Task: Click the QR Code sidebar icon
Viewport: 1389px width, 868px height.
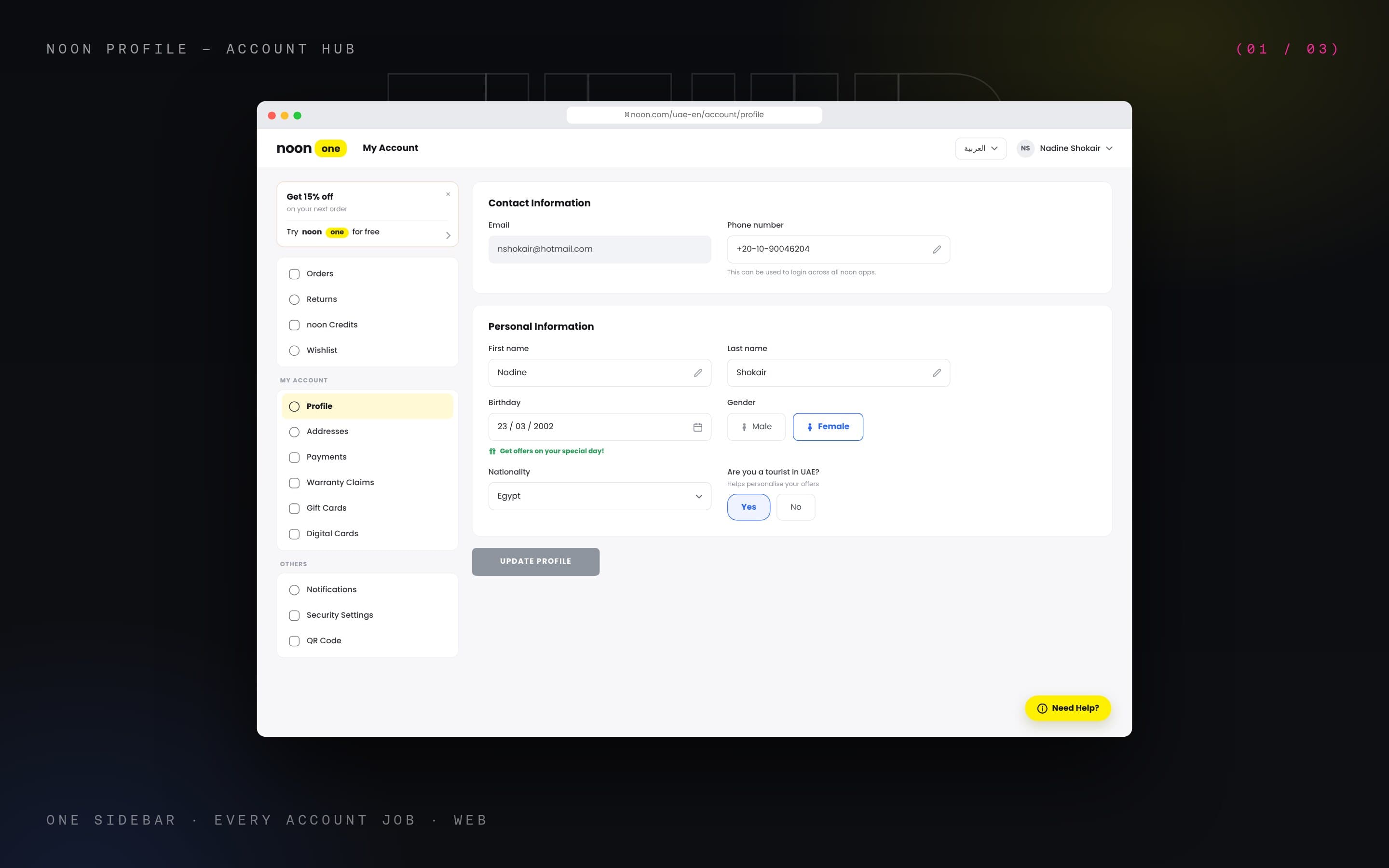Action: coord(295,641)
